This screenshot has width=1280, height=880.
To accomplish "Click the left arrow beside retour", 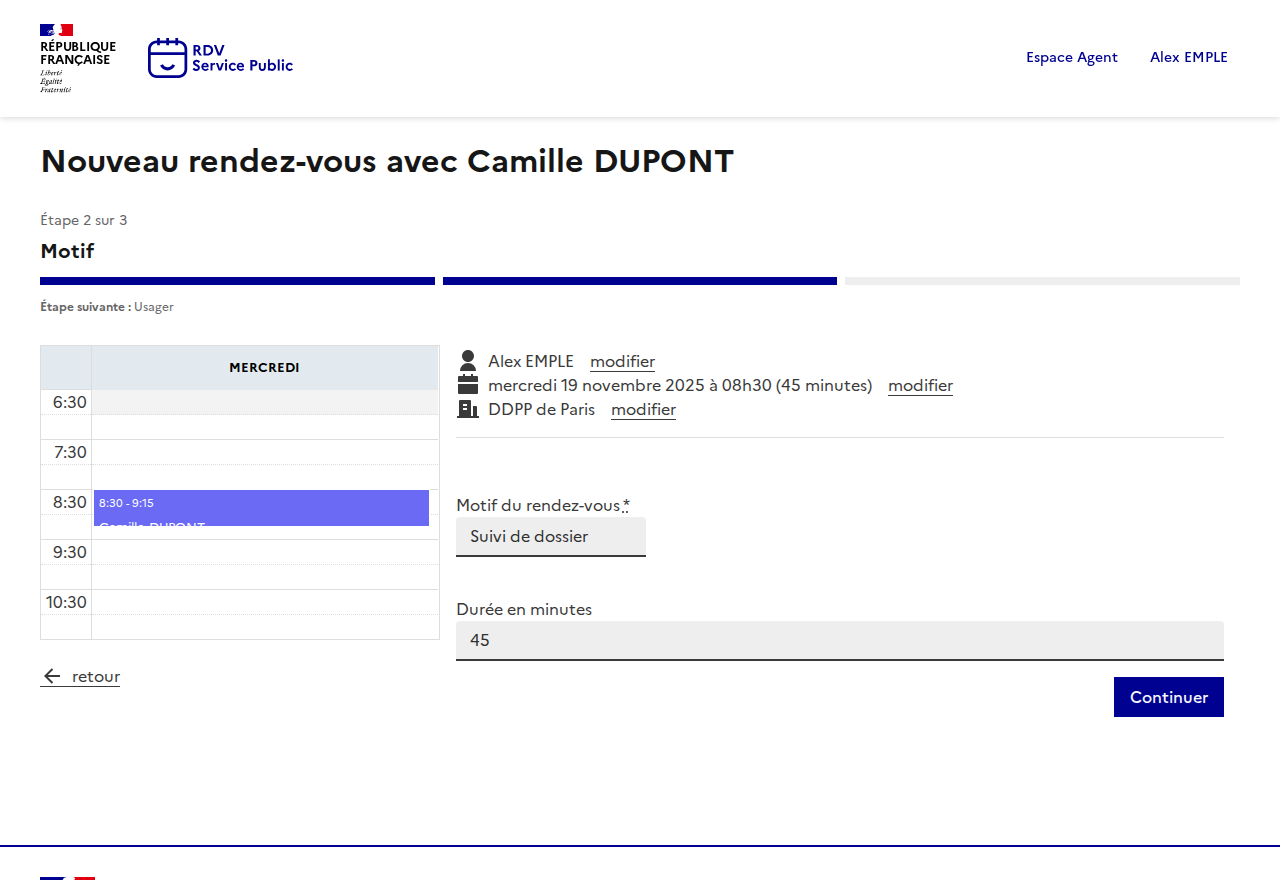I will coord(52,677).
